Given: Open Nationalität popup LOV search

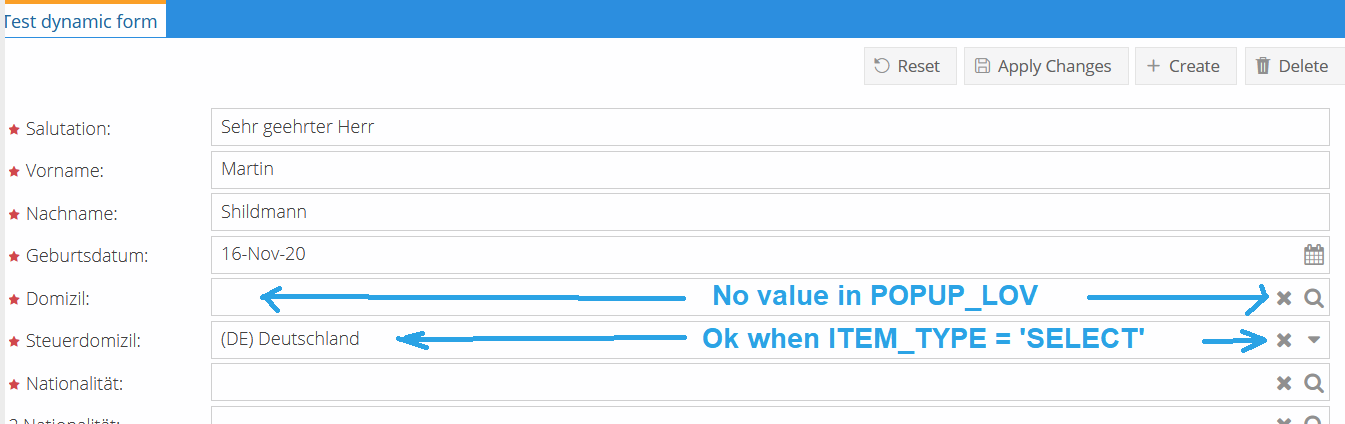Looking at the screenshot, I should point(1314,383).
